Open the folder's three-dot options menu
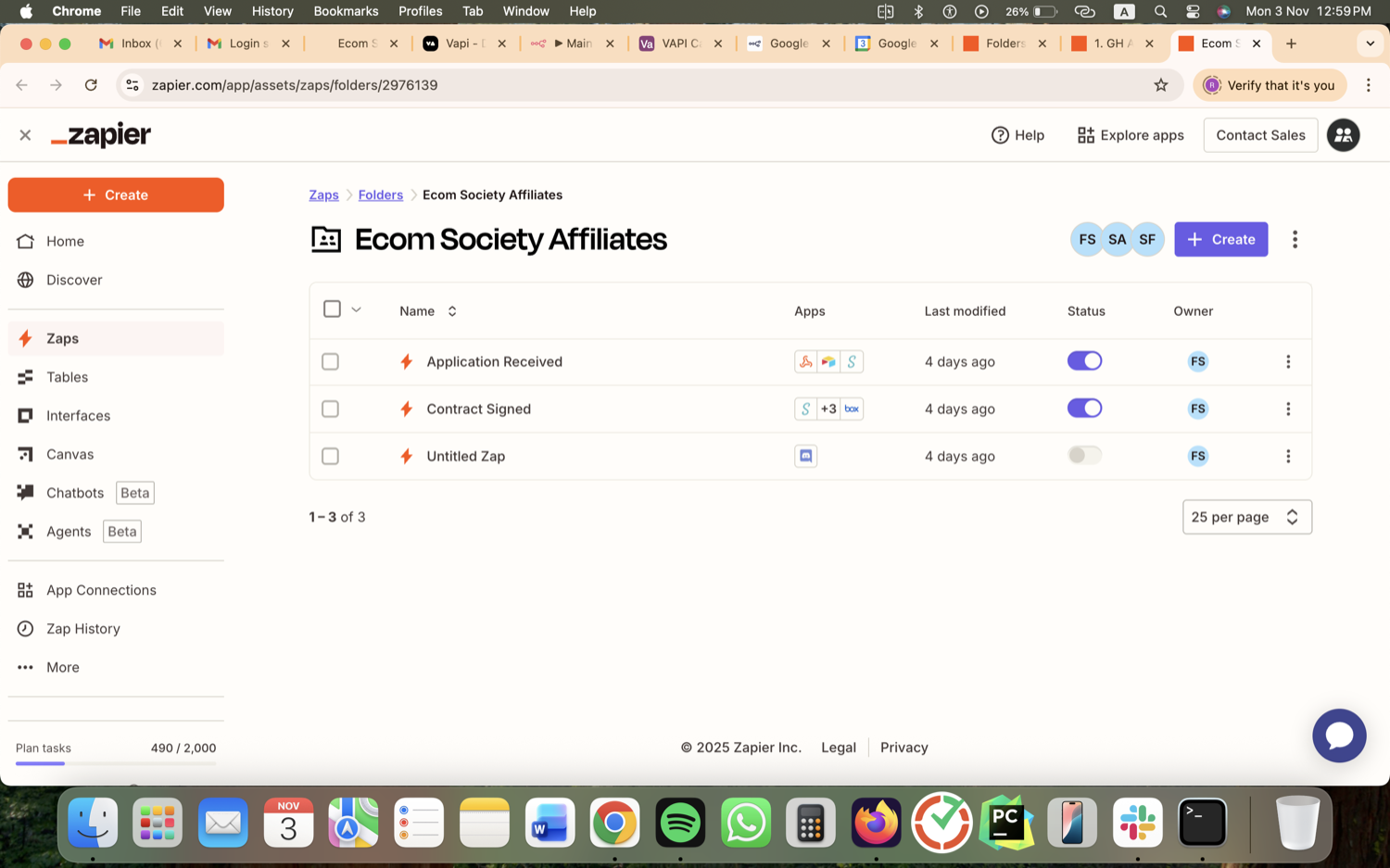1390x868 pixels. 1295,239
